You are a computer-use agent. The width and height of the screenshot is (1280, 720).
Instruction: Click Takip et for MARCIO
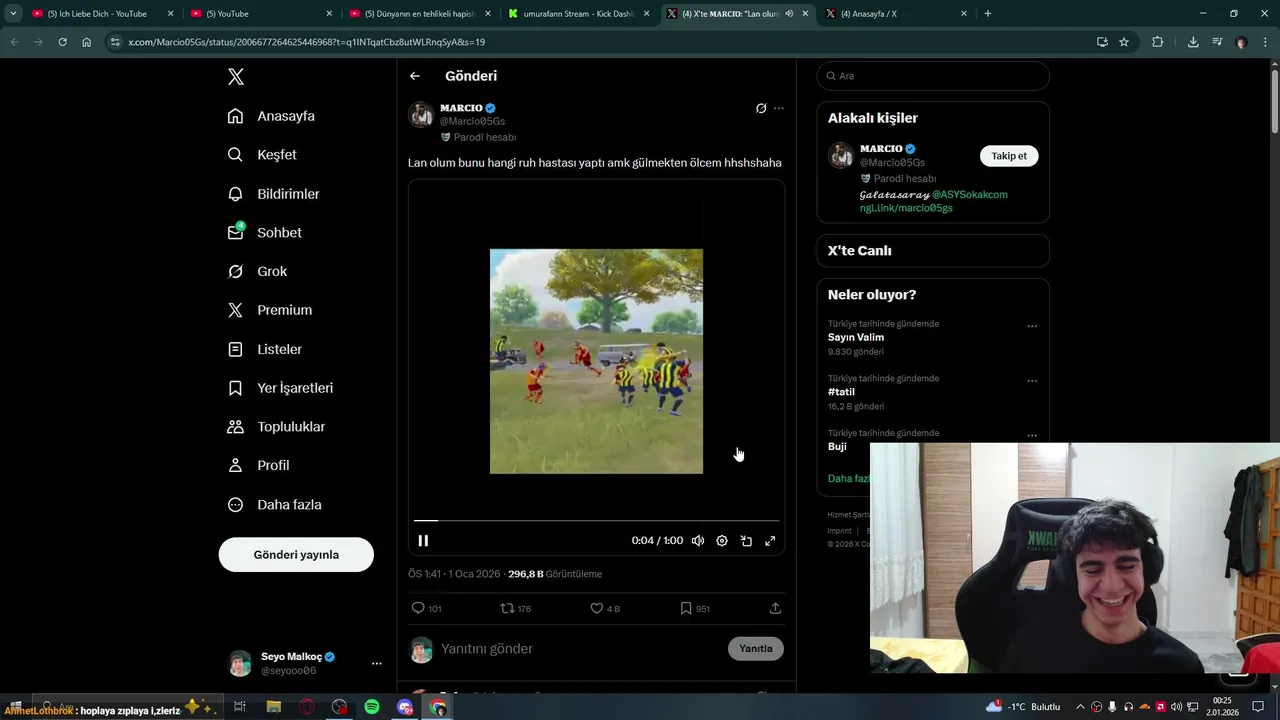pos(1009,156)
